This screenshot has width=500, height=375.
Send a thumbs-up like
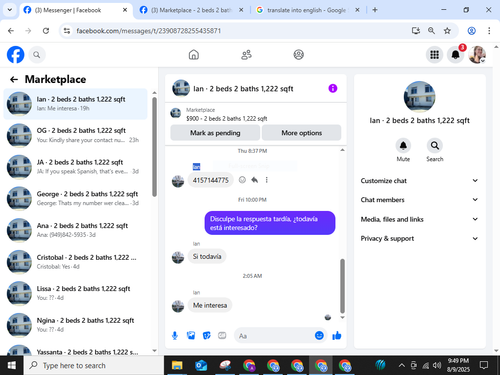[x=337, y=335]
